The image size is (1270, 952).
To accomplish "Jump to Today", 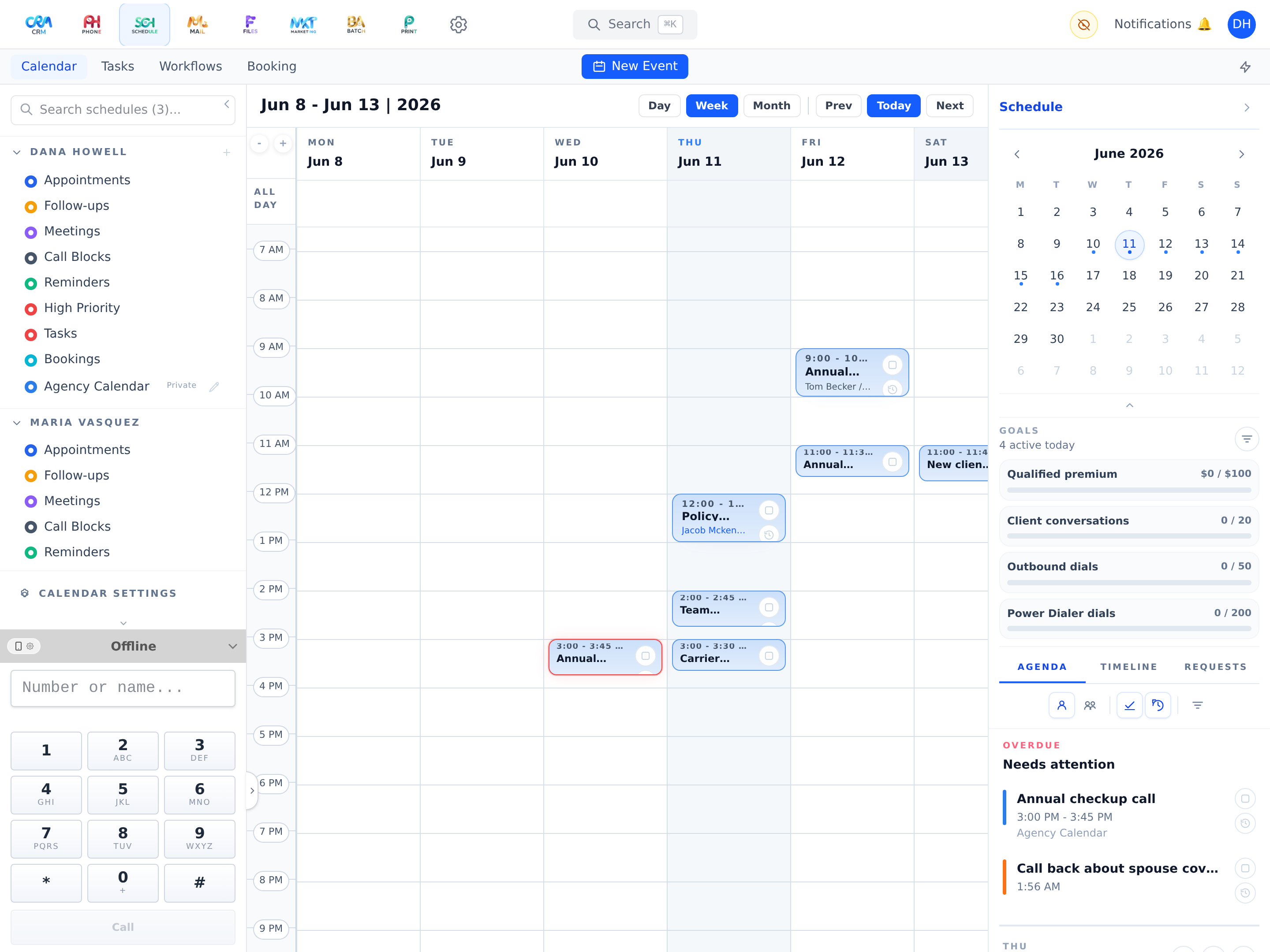I will click(893, 106).
